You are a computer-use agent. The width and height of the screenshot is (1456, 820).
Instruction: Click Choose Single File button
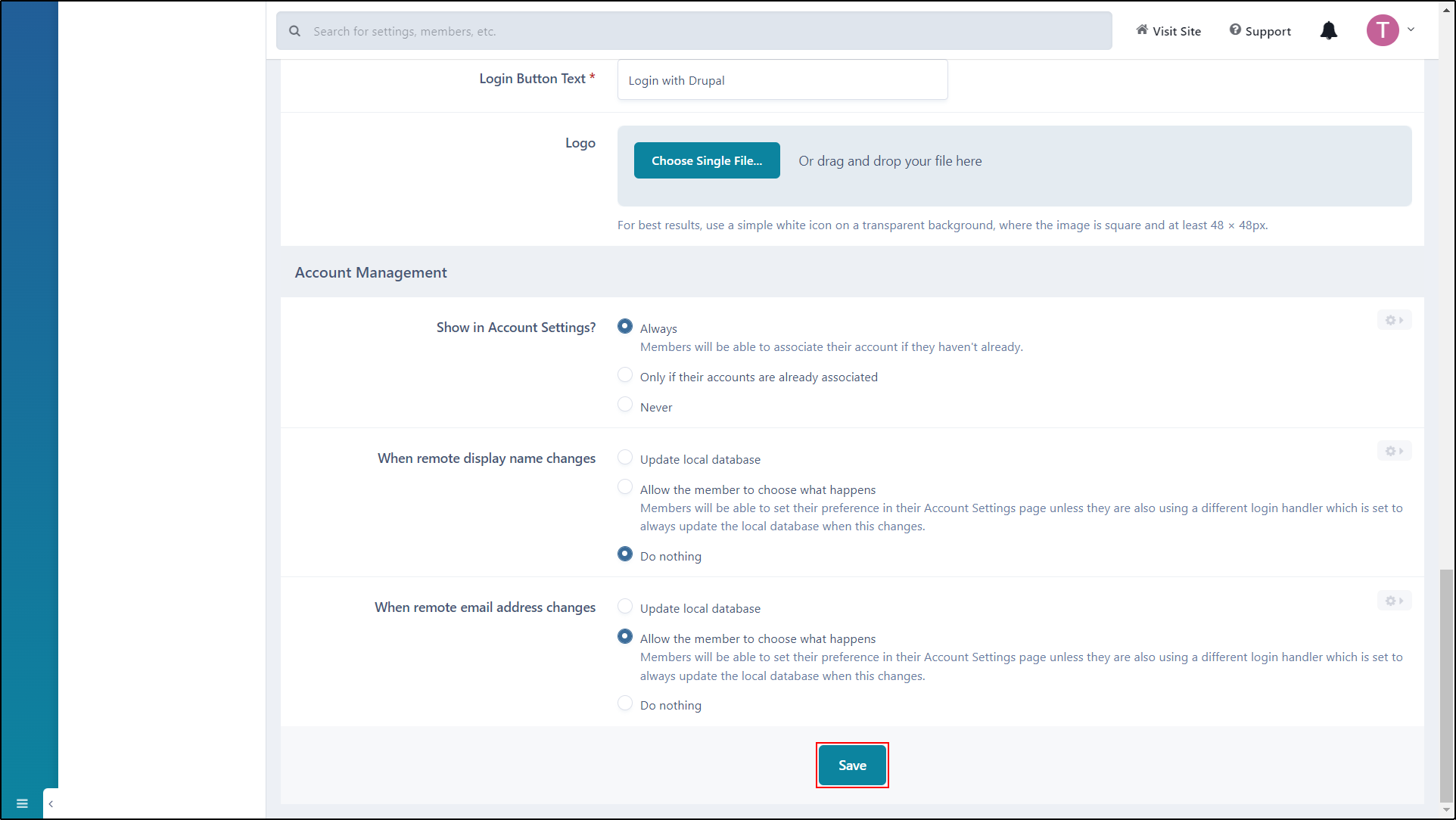[706, 160]
